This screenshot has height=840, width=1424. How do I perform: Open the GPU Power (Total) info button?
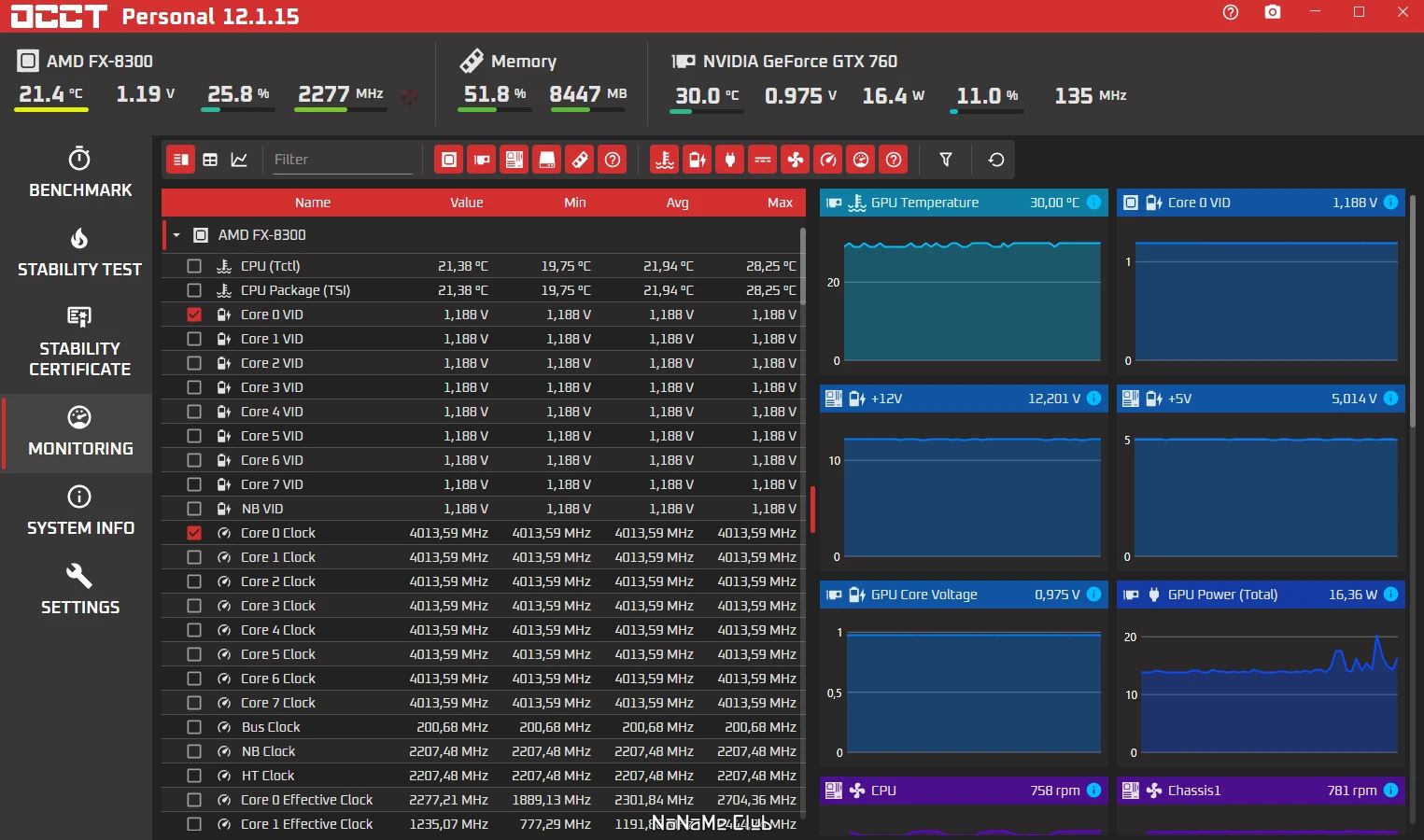pos(1391,595)
